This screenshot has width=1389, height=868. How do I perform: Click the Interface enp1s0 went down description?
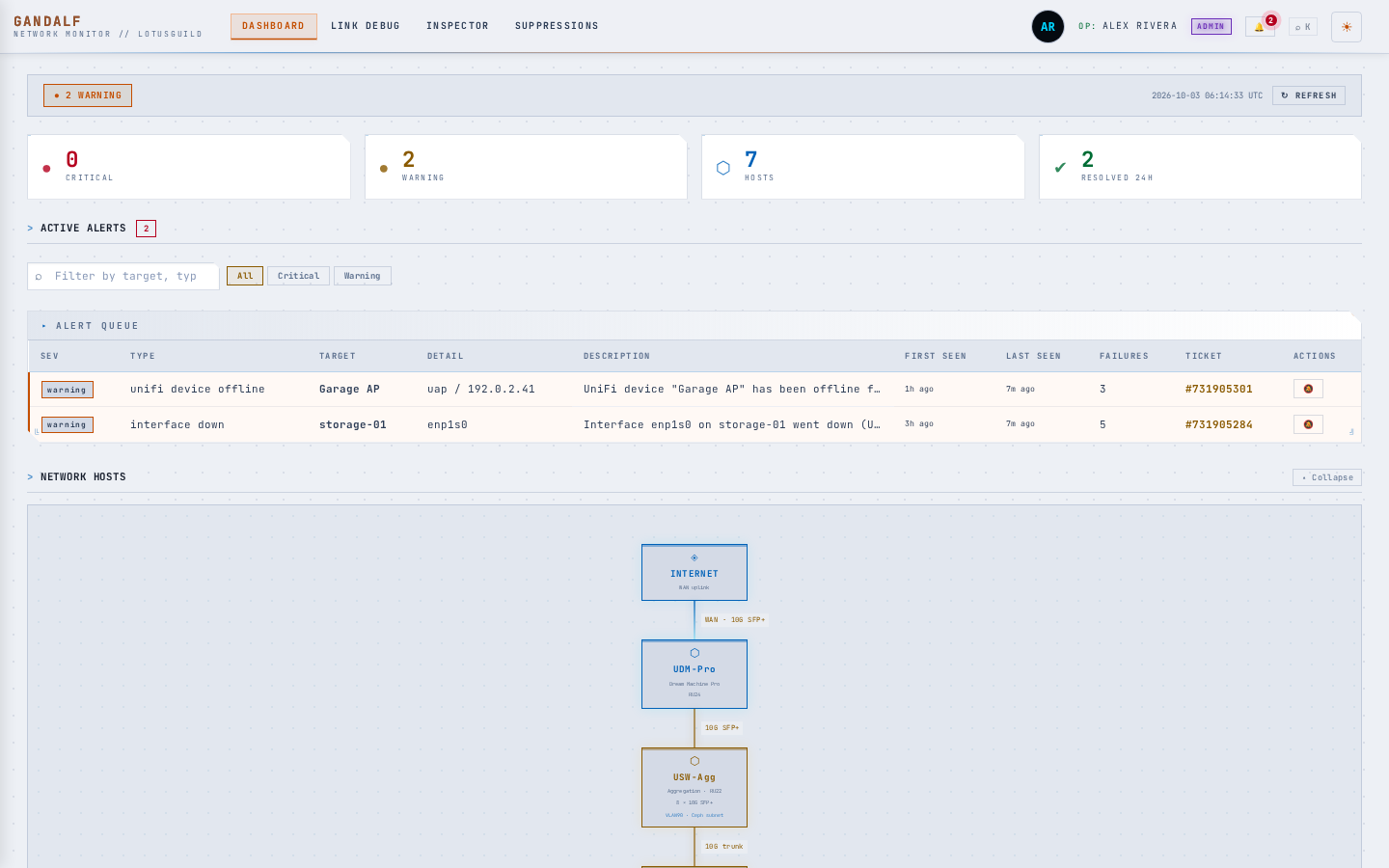tap(732, 424)
